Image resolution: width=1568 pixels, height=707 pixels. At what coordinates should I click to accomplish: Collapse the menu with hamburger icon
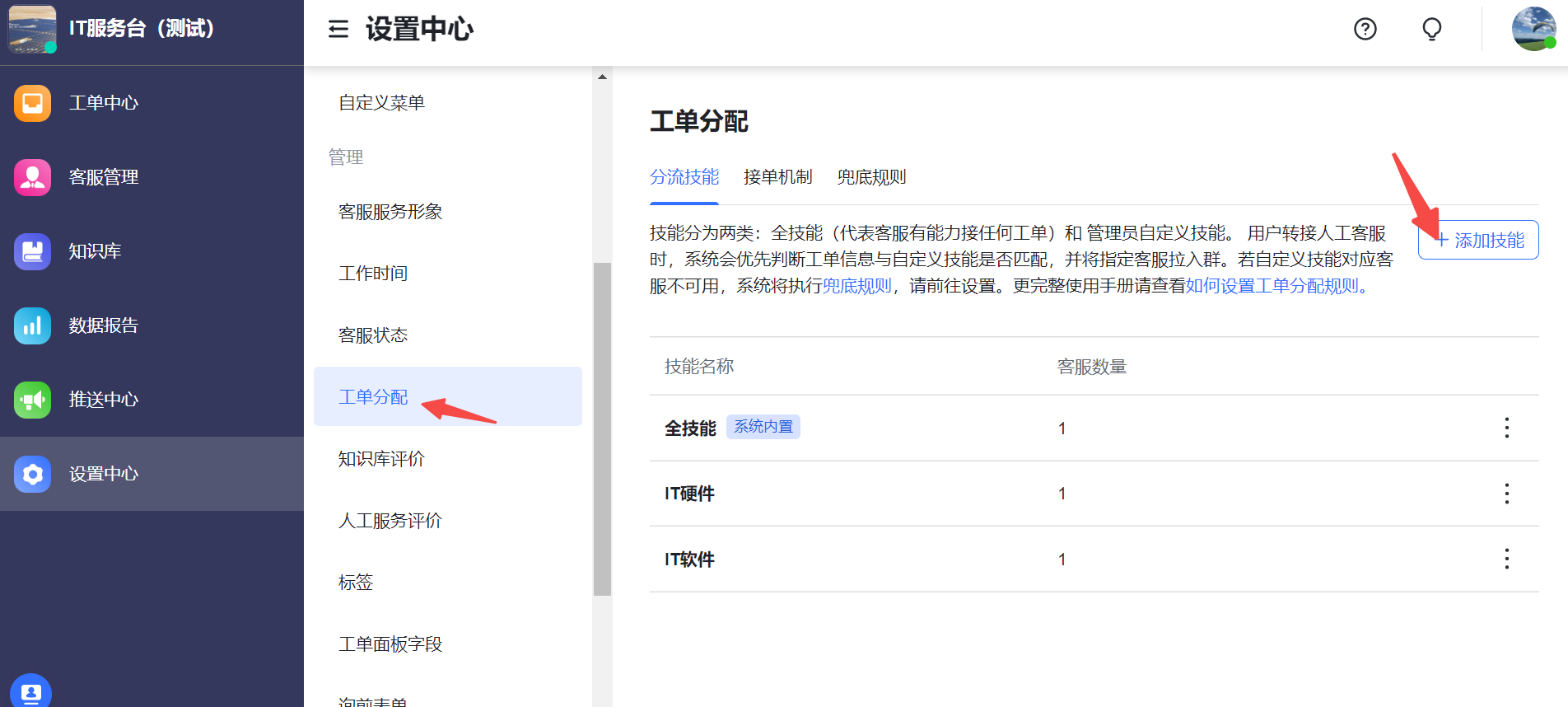338,30
